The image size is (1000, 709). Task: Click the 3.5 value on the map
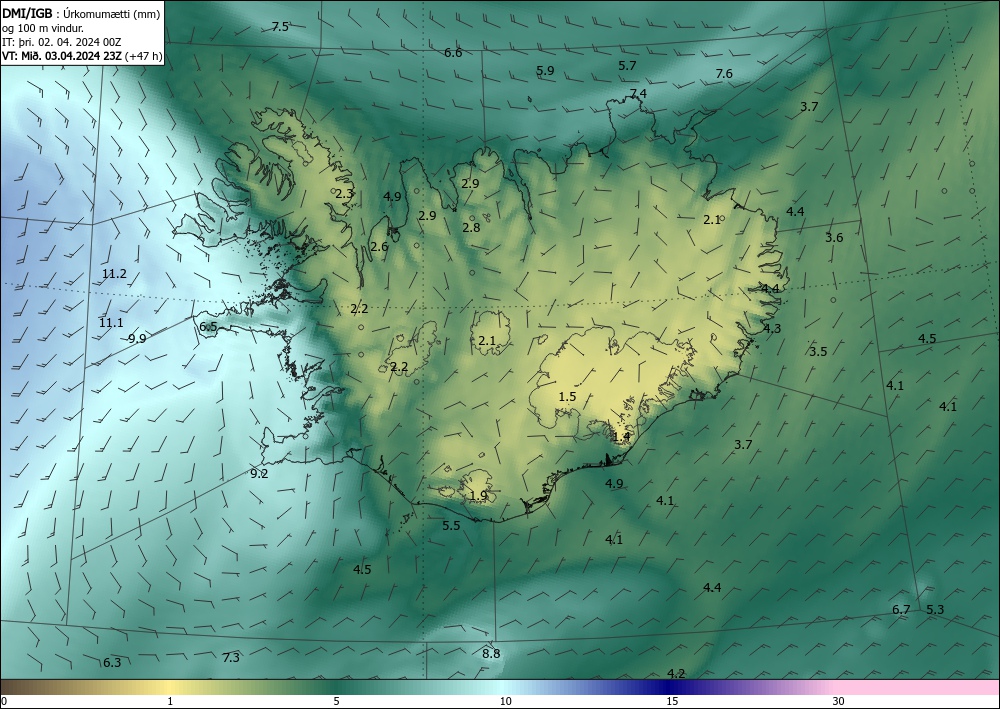(x=818, y=352)
